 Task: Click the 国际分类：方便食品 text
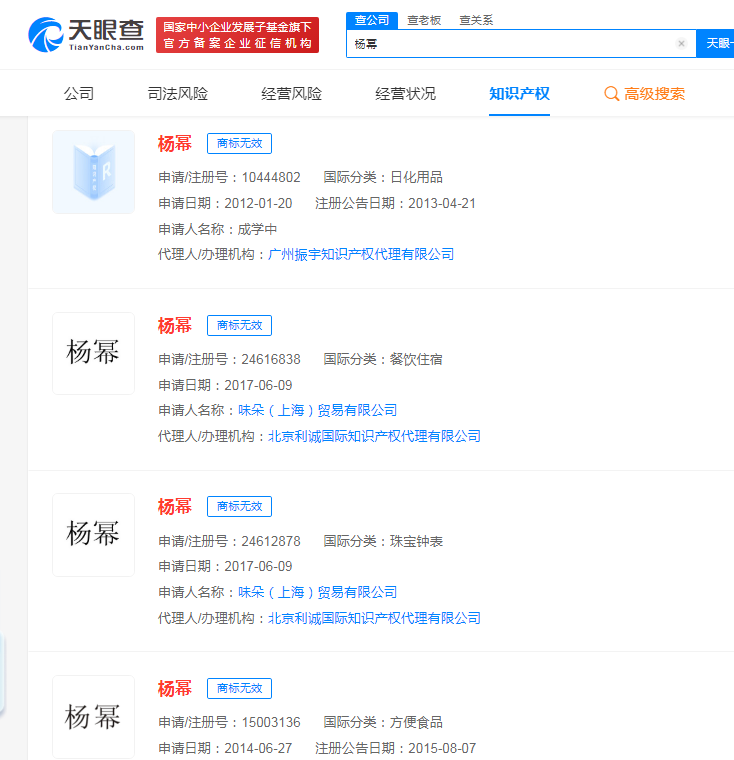point(383,722)
